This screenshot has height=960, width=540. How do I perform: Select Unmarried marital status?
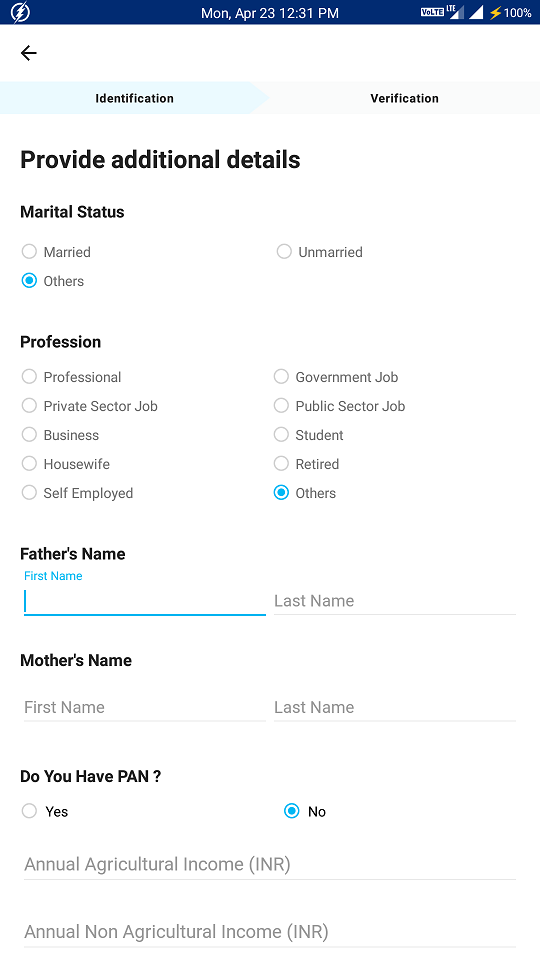click(320, 252)
